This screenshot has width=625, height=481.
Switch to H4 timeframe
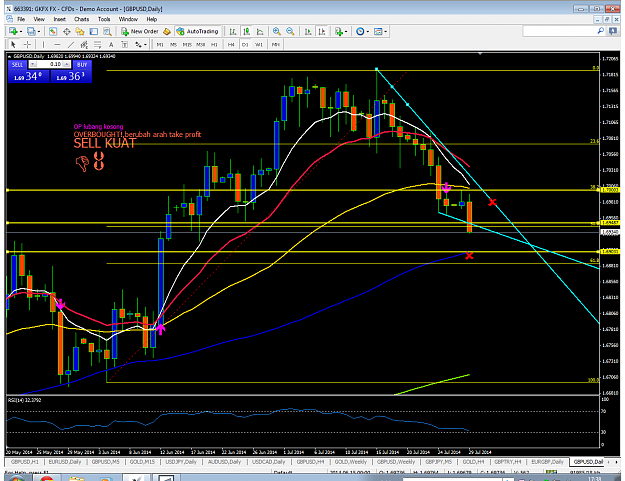[x=231, y=45]
